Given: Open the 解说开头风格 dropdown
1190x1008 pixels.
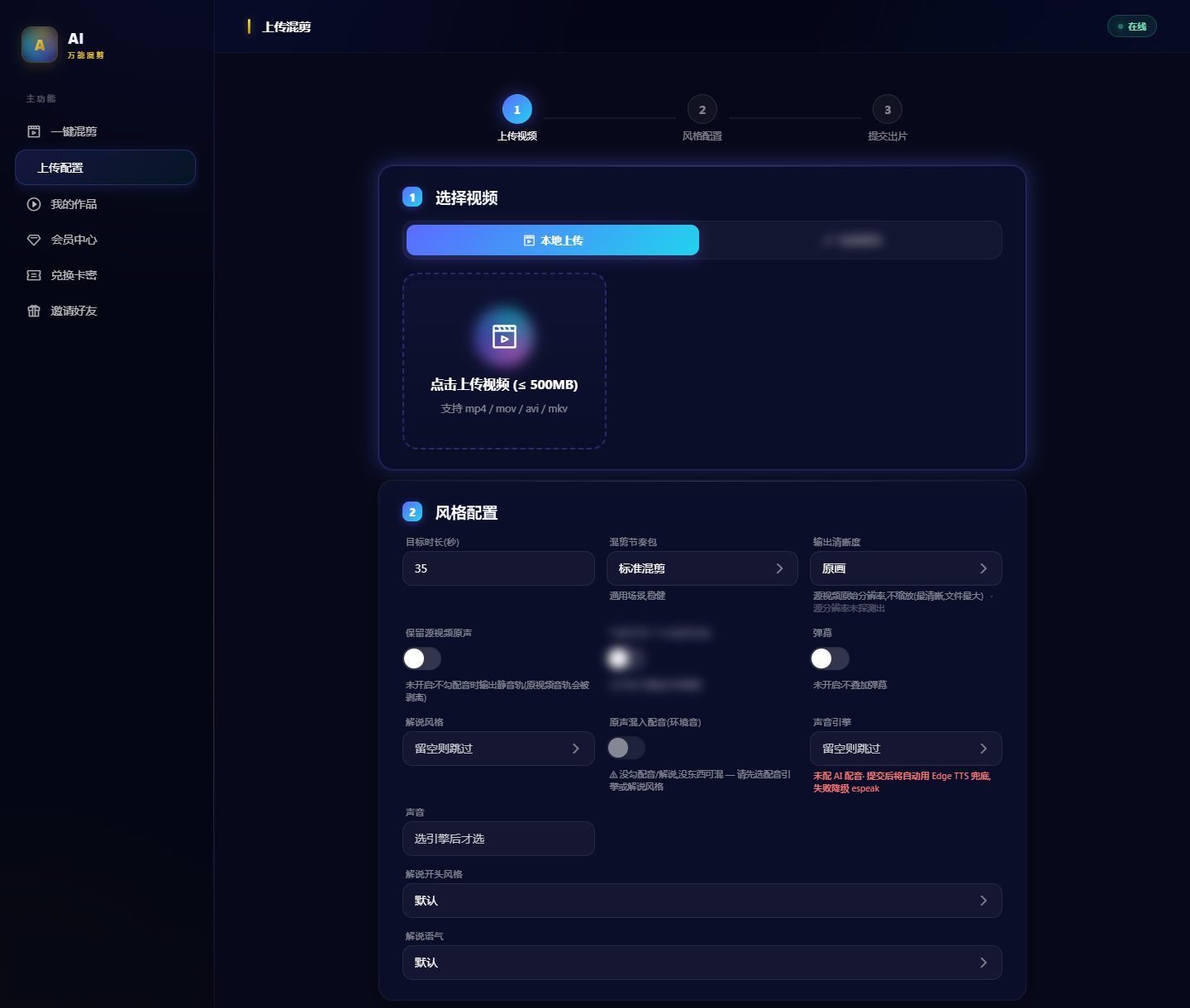Looking at the screenshot, I should pyautogui.click(x=702, y=901).
